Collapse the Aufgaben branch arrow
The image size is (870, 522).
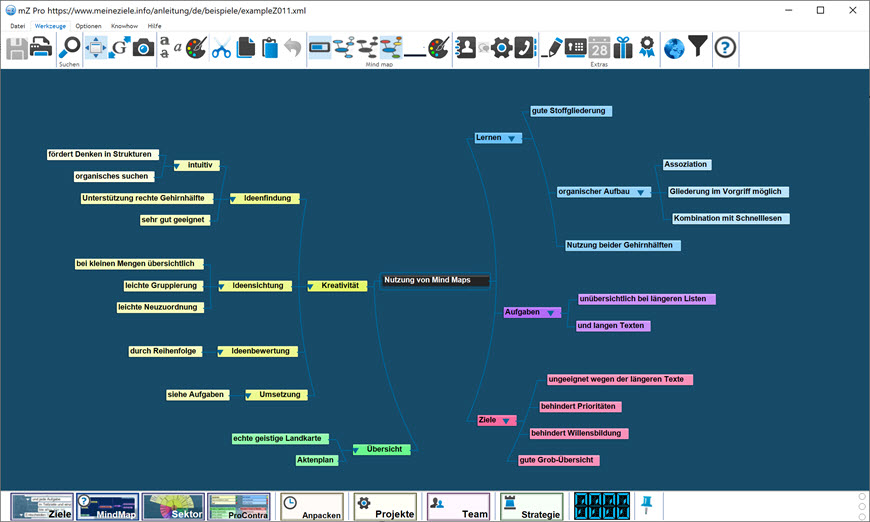pos(550,313)
